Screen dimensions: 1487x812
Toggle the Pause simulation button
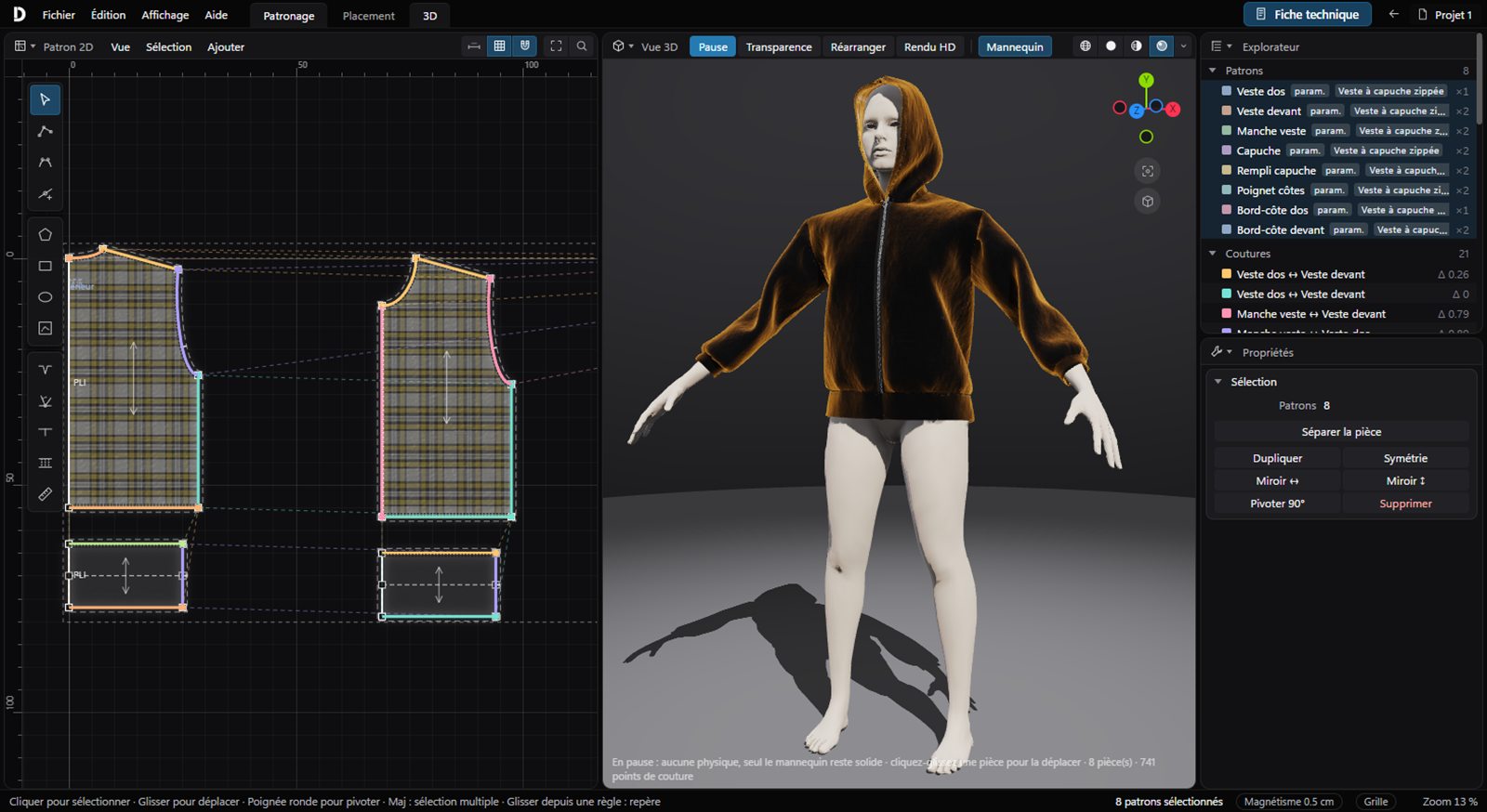coord(713,46)
